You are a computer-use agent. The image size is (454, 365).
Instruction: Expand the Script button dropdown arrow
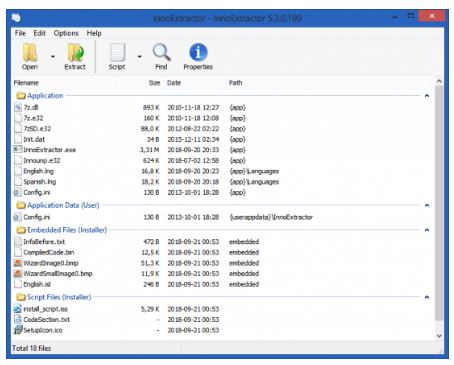coord(139,57)
